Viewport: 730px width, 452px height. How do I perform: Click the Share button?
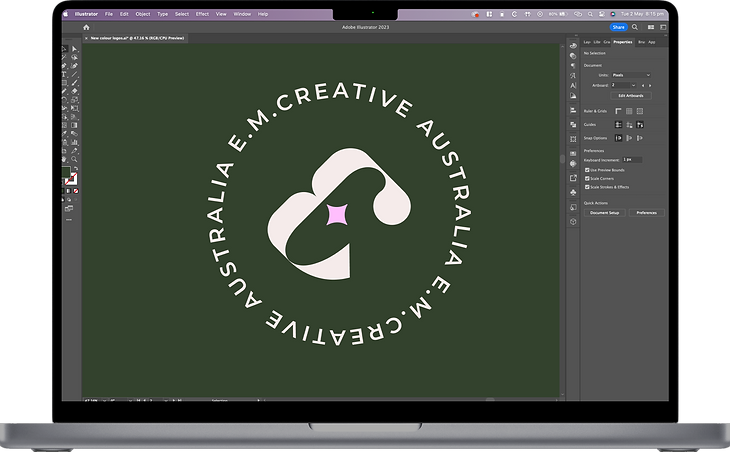tap(618, 27)
